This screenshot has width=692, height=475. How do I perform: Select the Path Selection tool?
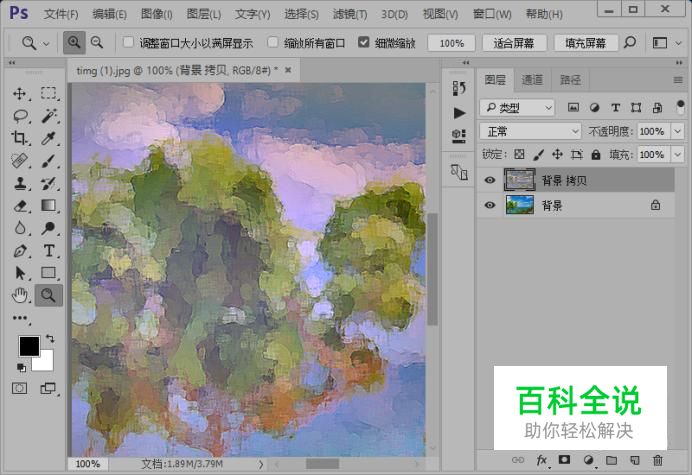[x=19, y=273]
